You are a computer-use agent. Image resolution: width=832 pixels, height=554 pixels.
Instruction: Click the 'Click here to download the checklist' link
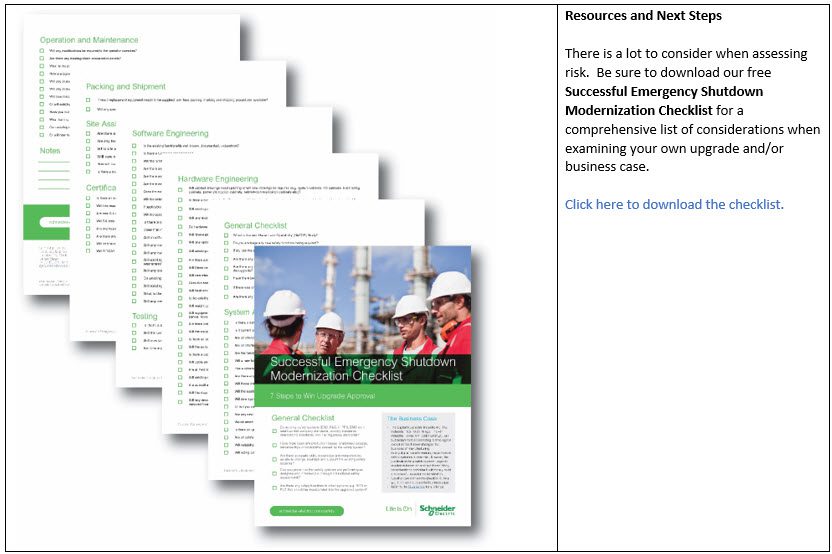click(x=674, y=204)
